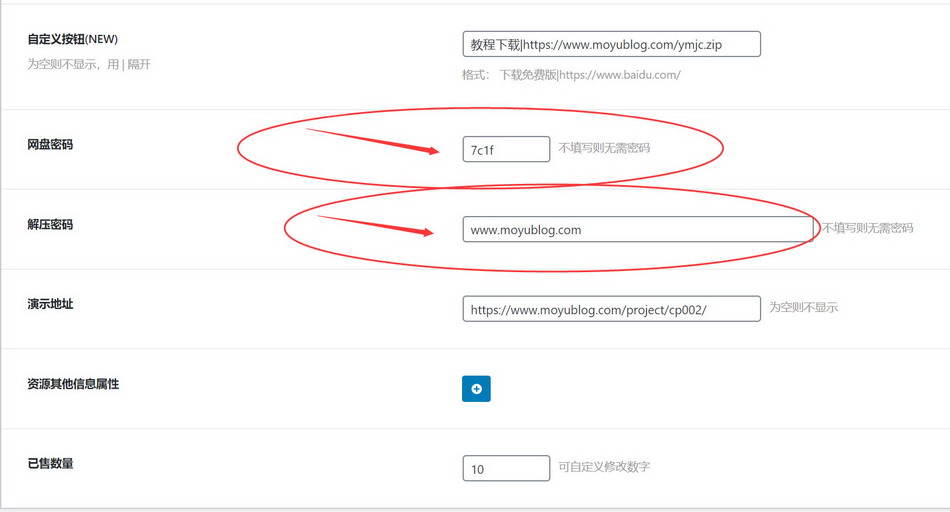Click the 自定义按钮(NEW) label
Image resolution: width=950 pixels, height=512 pixels.
click(x=73, y=40)
